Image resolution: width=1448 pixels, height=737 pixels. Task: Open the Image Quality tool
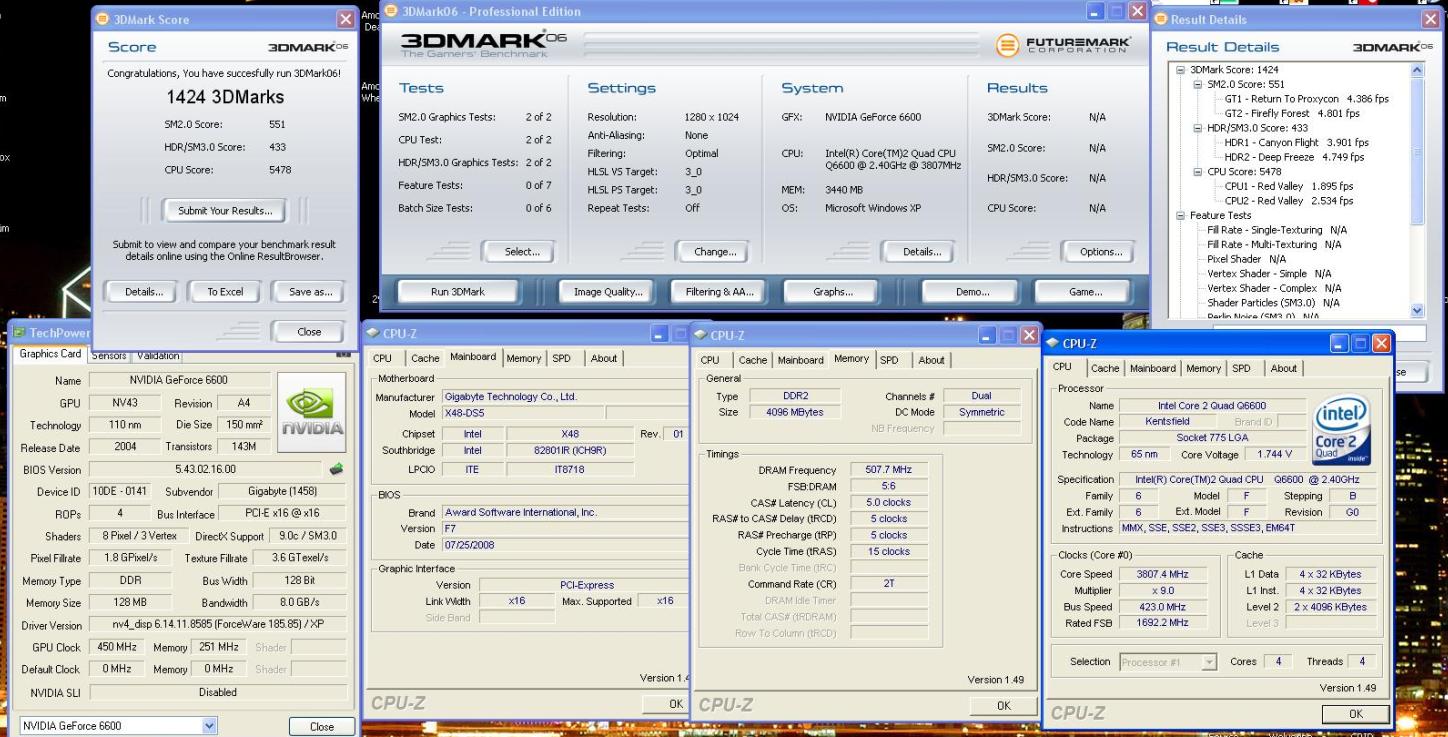(x=608, y=292)
